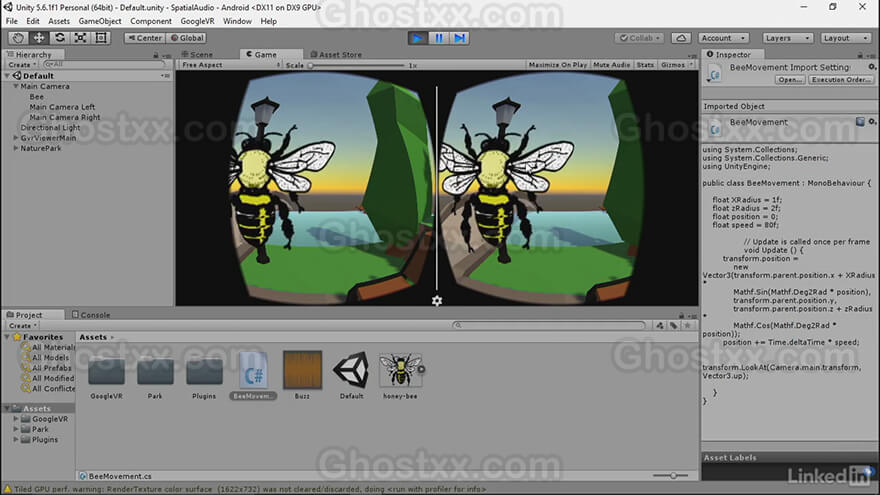
Task: Select the Buzz audio asset
Action: [x=302, y=375]
